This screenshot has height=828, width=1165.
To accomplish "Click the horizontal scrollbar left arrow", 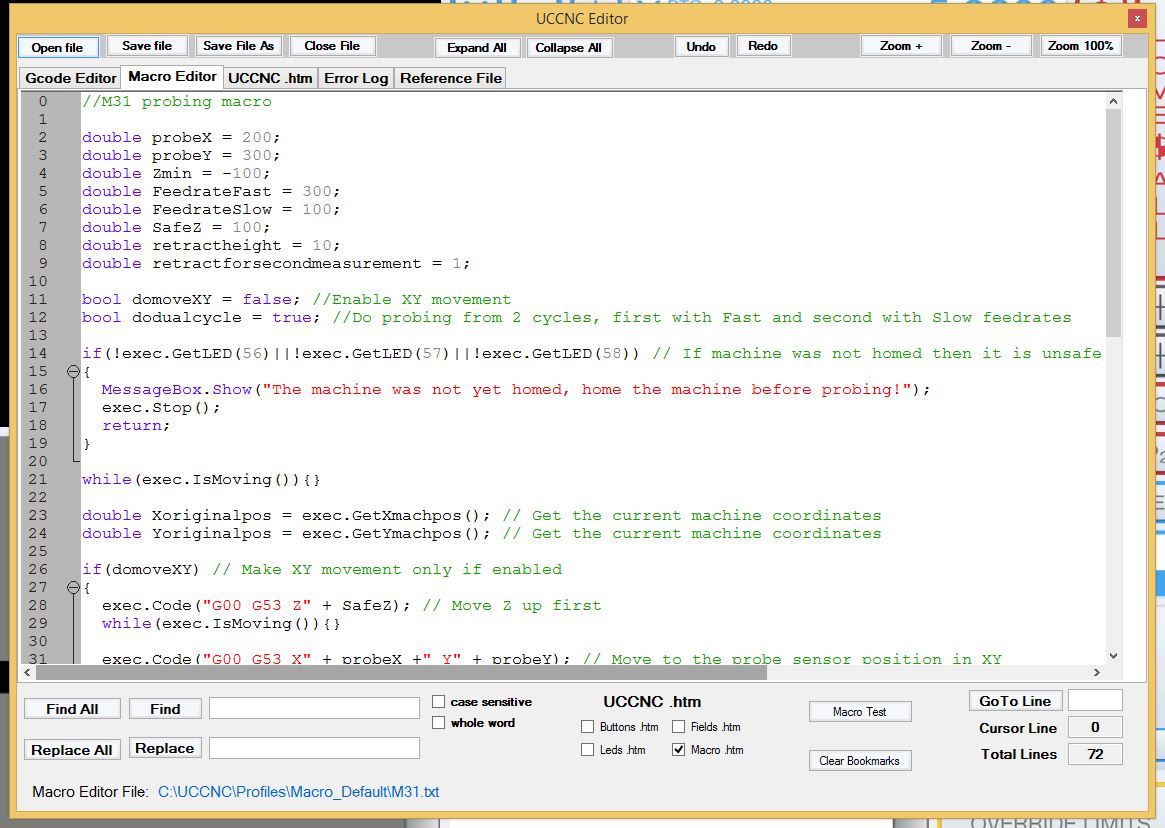I will [x=27, y=673].
